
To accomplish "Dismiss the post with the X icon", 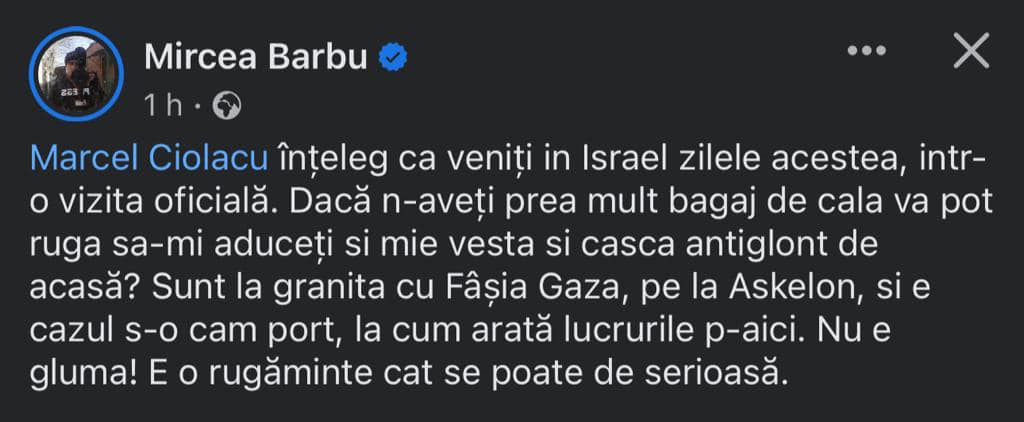I will click(x=970, y=52).
